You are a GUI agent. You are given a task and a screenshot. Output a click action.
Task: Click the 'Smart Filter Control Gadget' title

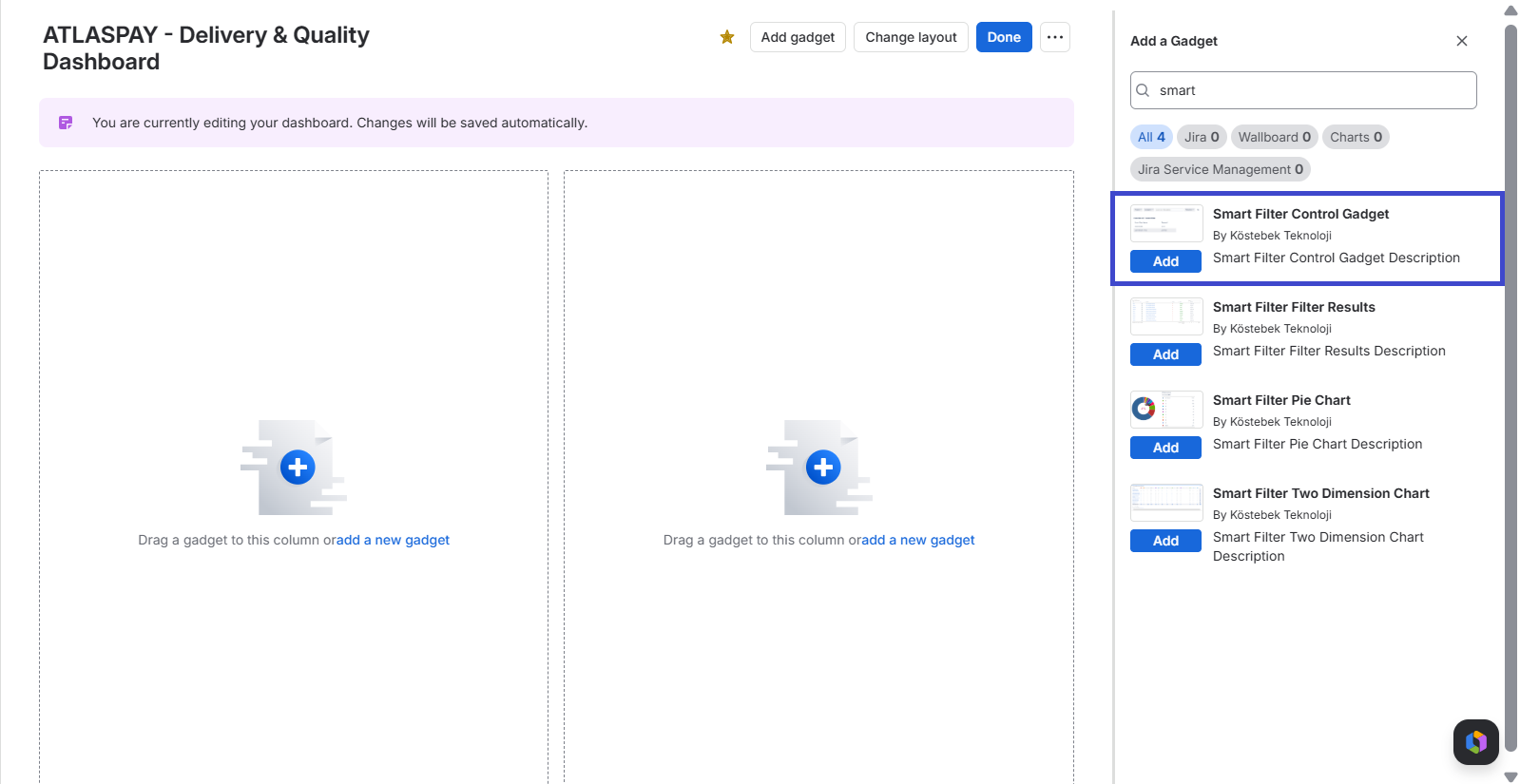(1300, 214)
